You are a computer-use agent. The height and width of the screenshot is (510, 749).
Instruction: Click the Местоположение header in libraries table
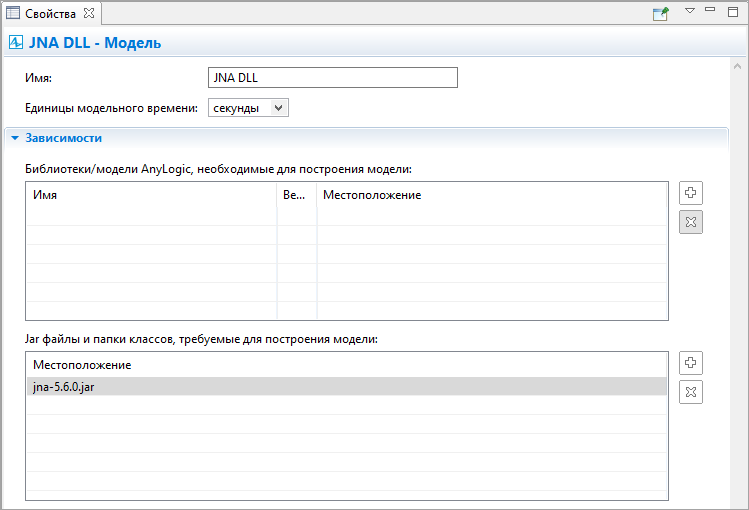tap(492, 195)
